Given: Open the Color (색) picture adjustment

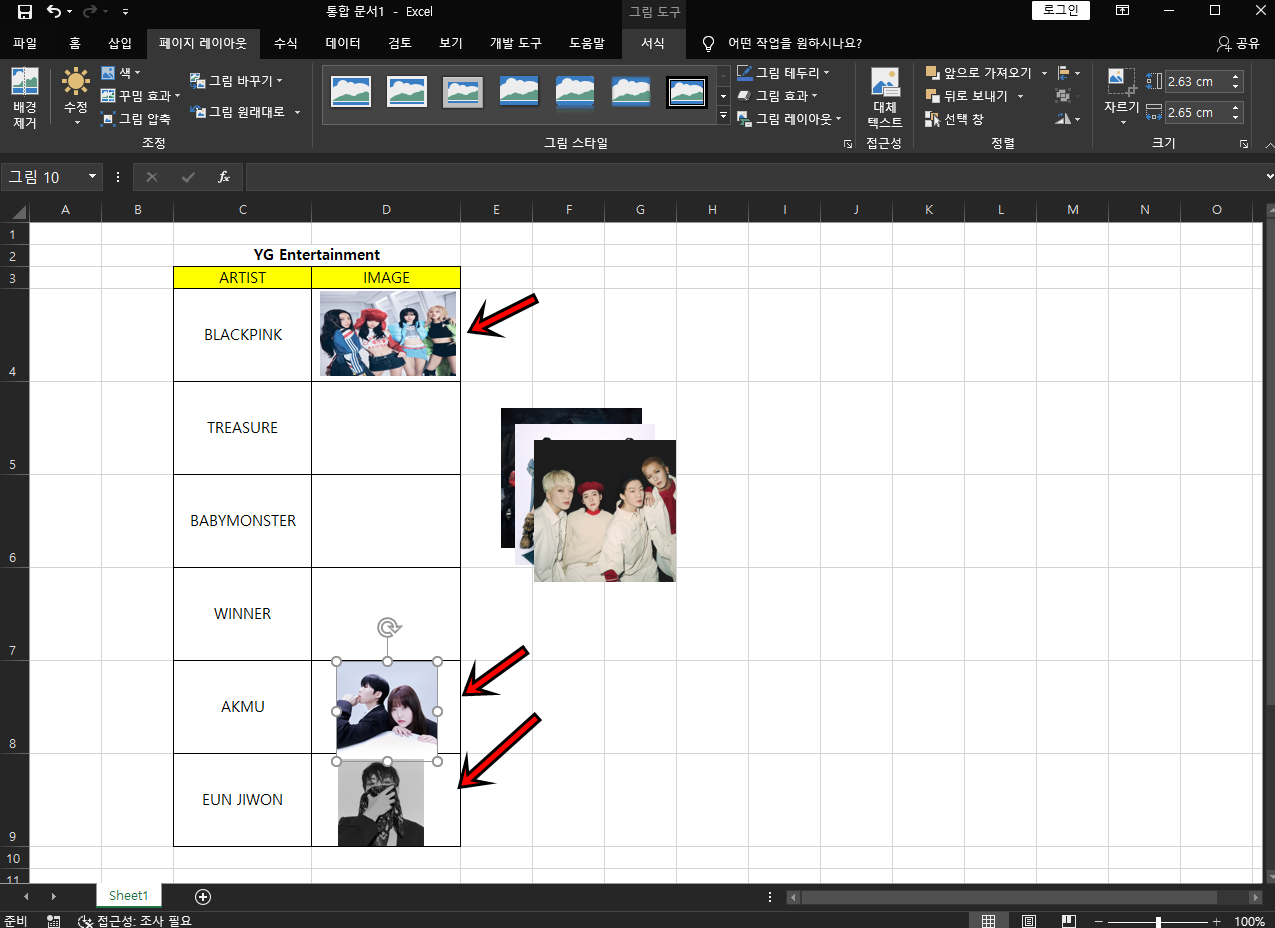Looking at the screenshot, I should 121,73.
